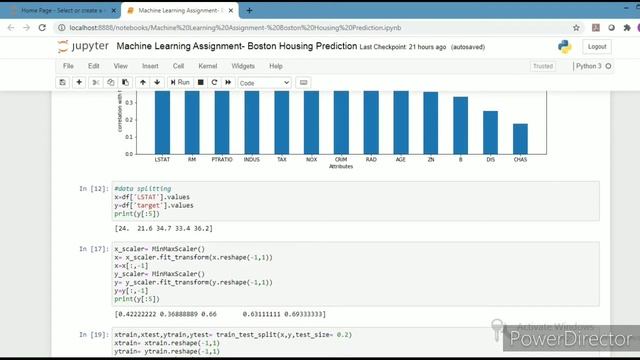Reload the page
Viewport: 640px width, 360px height.
click(x=42, y=28)
